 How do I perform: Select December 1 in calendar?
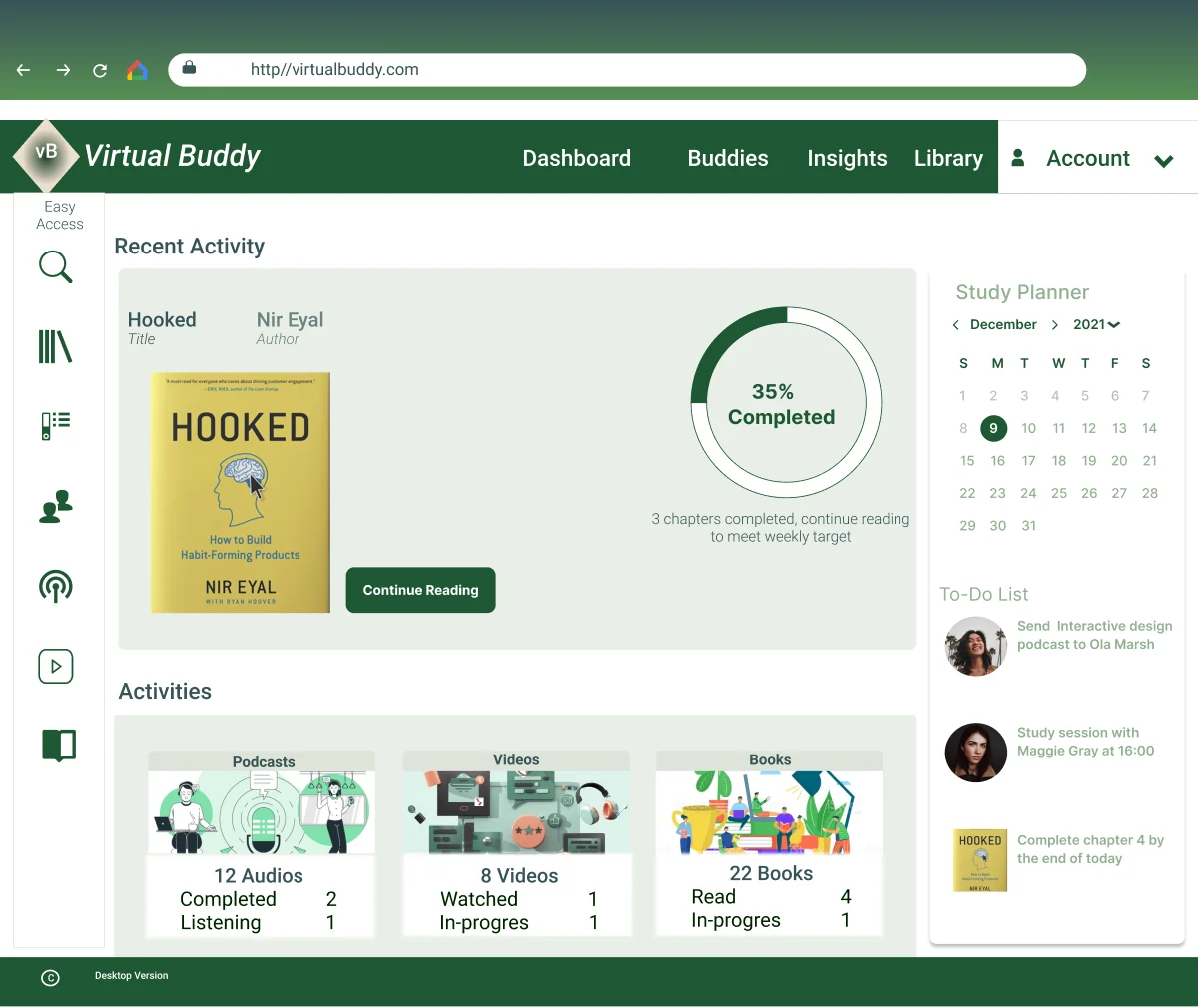point(963,396)
